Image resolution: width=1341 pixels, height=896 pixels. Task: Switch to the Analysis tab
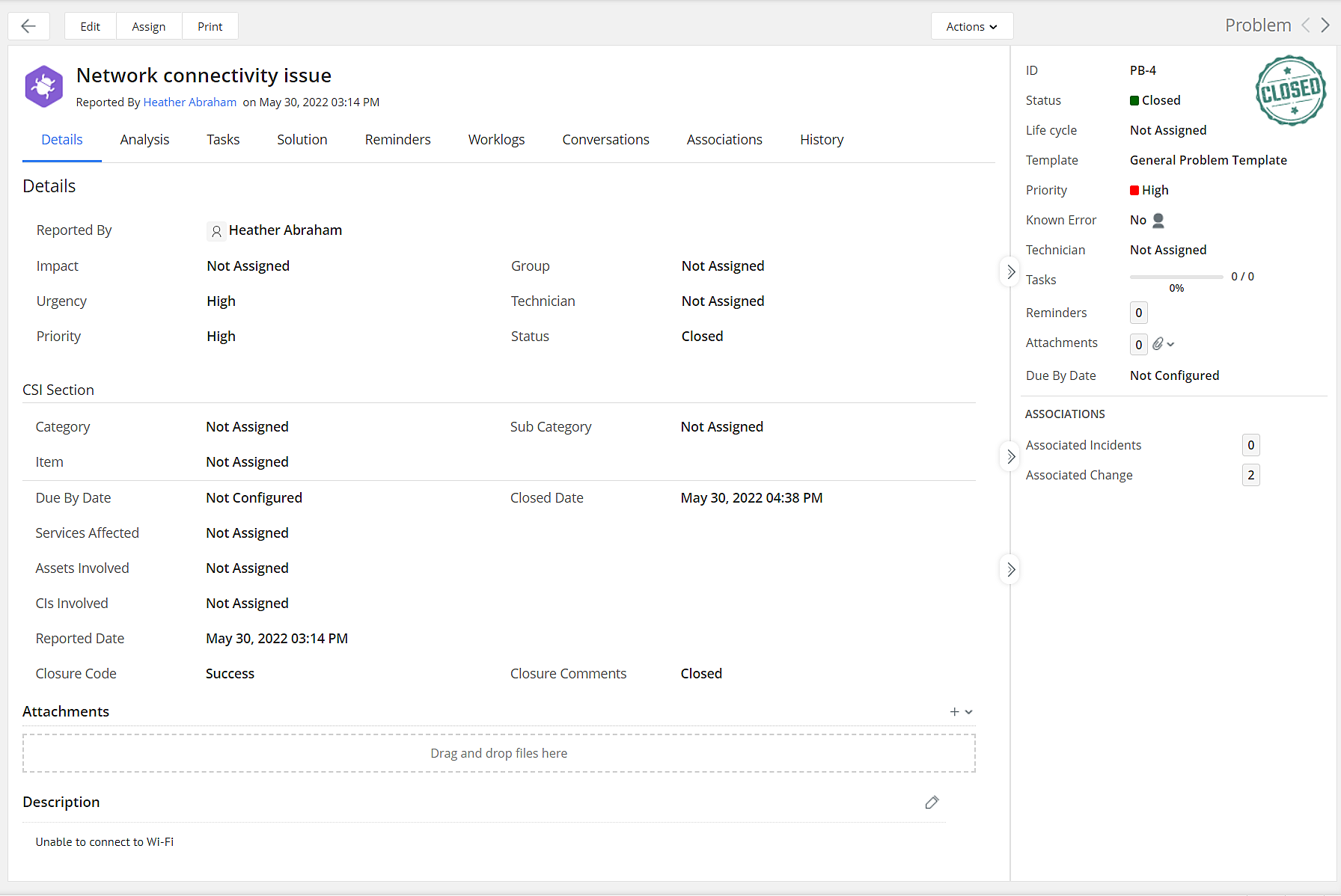pyautogui.click(x=144, y=140)
